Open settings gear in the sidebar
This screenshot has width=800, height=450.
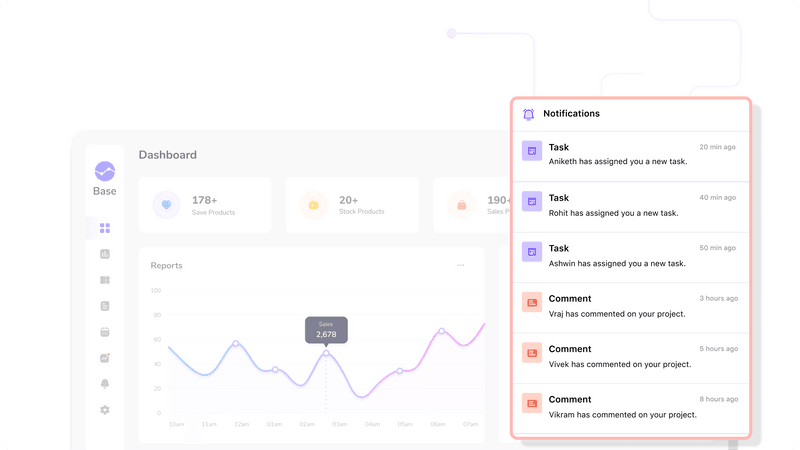105,410
